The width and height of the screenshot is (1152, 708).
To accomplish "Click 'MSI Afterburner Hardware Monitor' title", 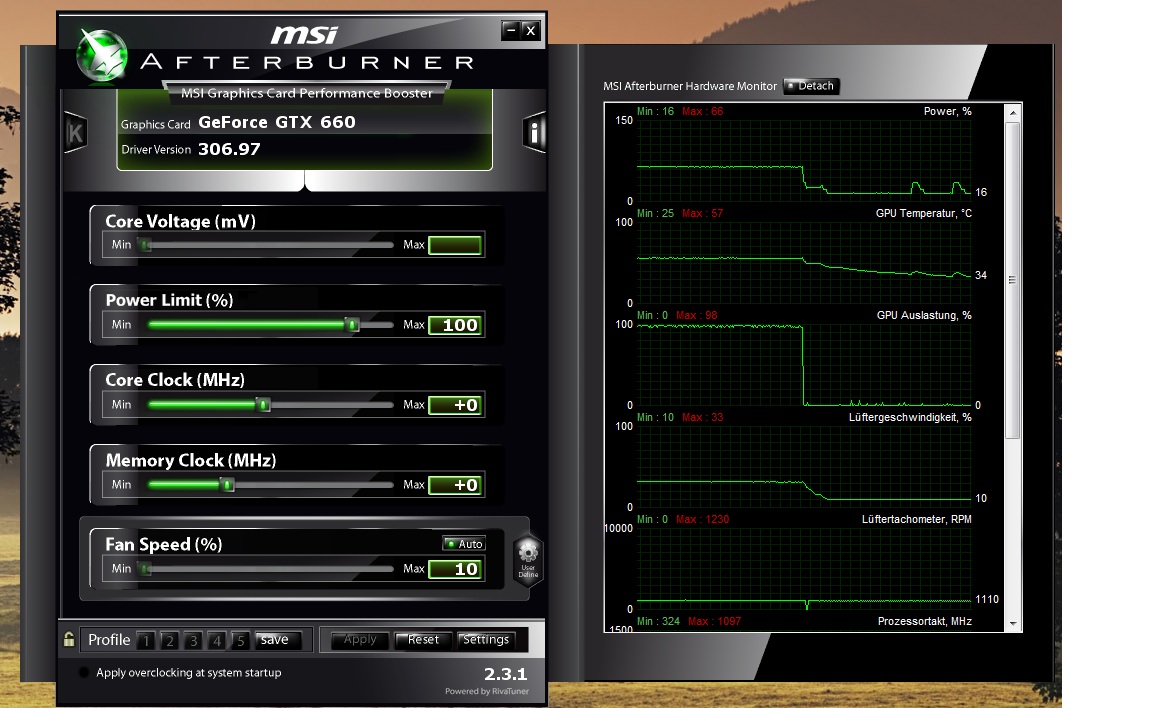I will point(690,86).
